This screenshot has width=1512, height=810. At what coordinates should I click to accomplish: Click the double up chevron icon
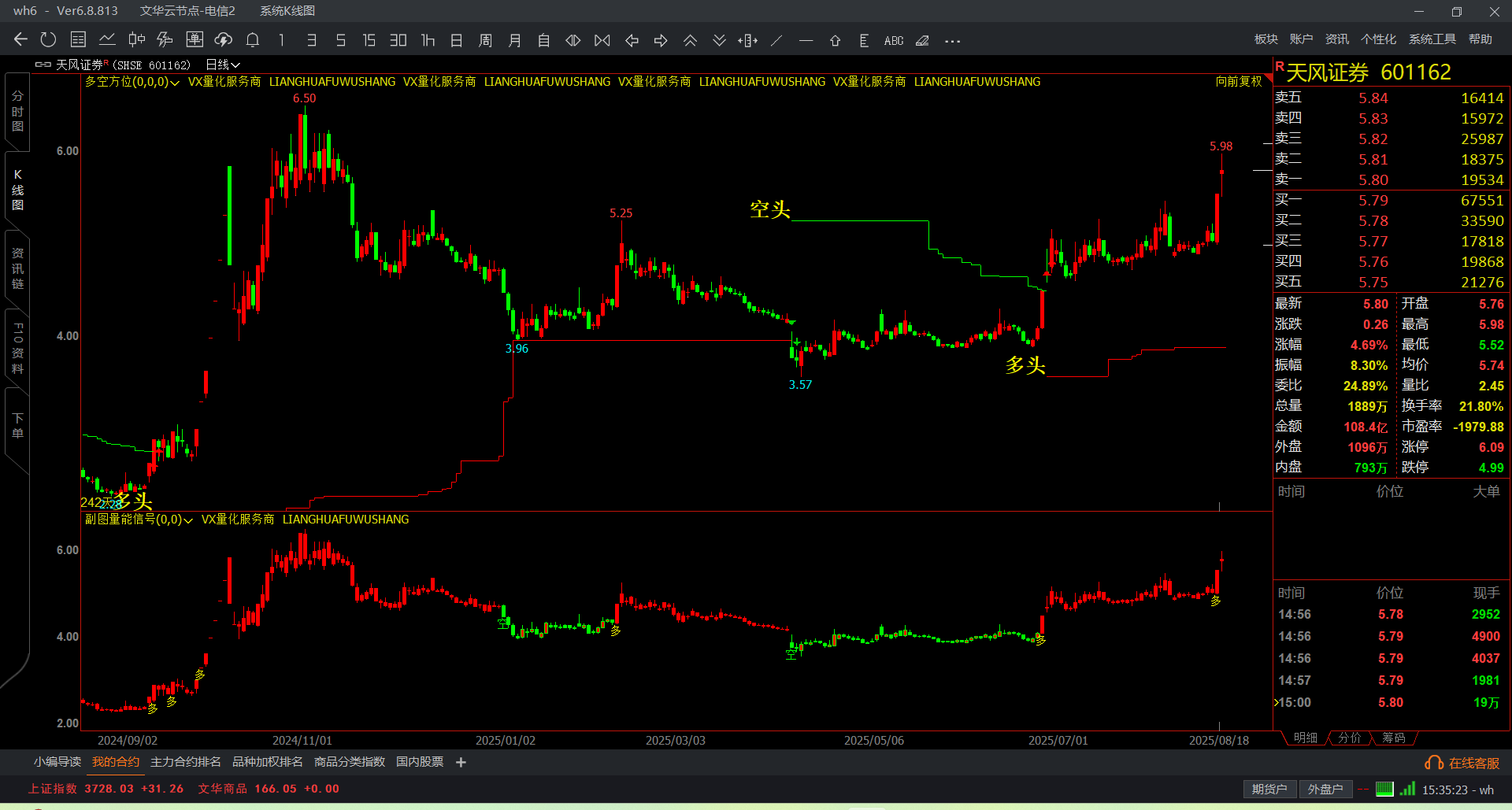click(690, 40)
